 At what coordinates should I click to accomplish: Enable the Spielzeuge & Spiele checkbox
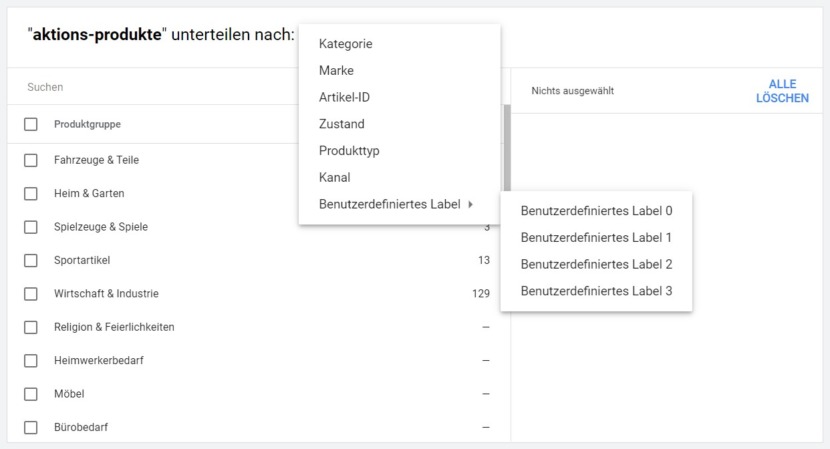tap(31, 227)
